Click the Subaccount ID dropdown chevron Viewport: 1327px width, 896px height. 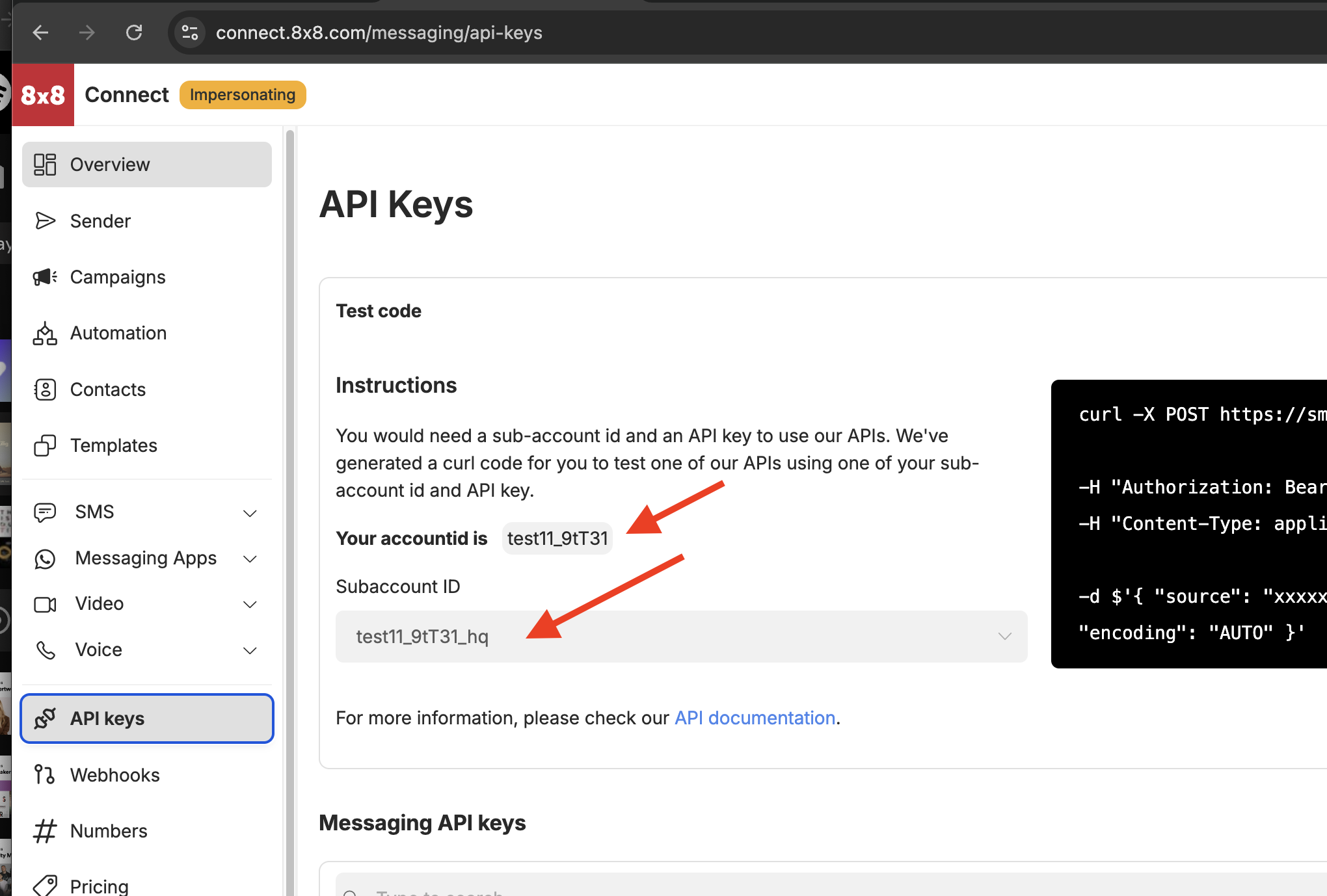[x=1005, y=636]
